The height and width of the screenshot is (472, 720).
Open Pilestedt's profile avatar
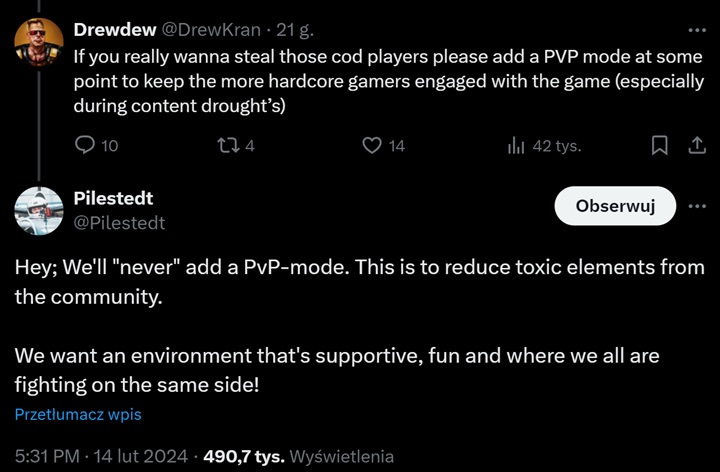click(40, 211)
